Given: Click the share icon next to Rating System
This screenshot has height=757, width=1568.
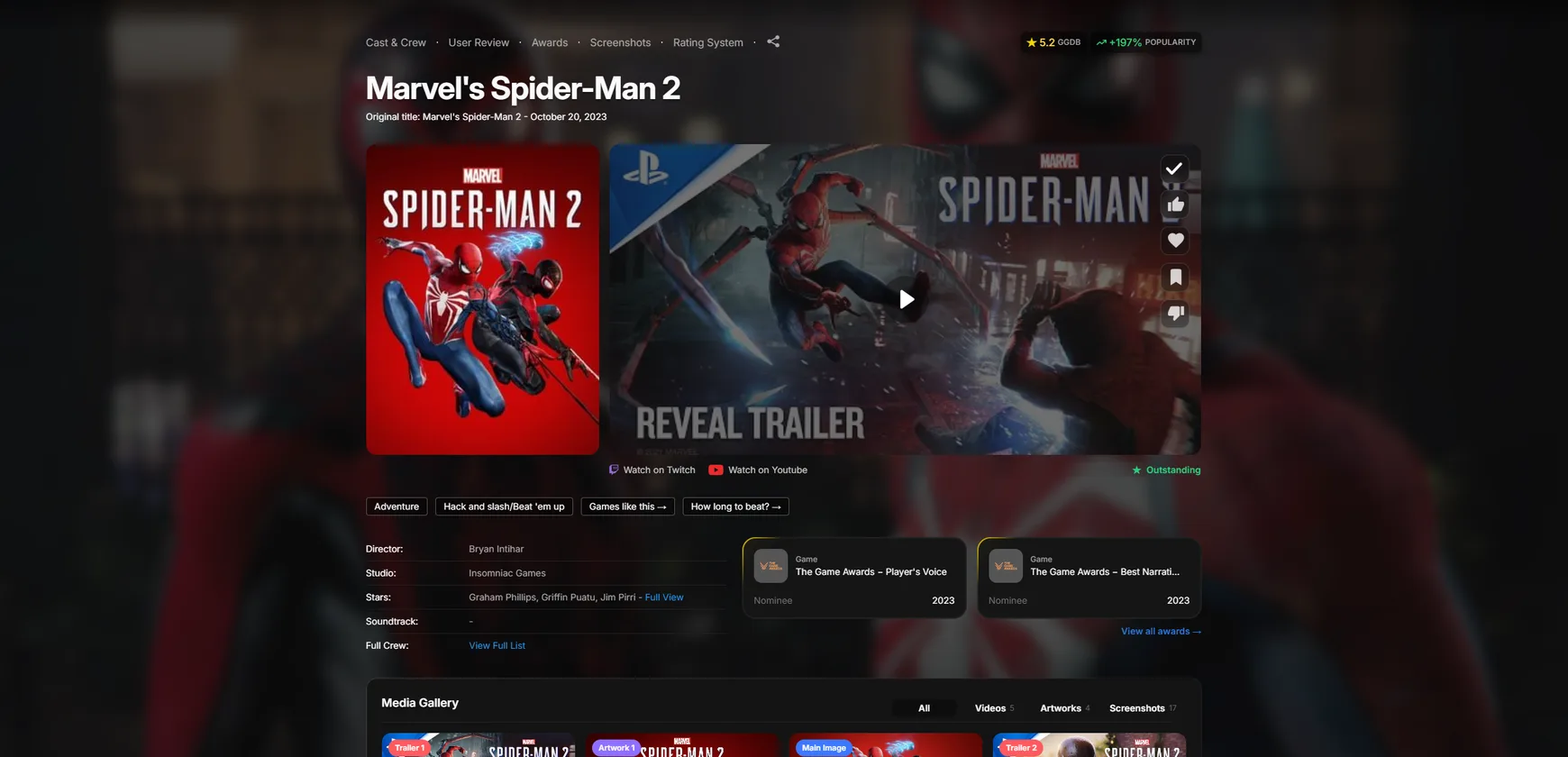Looking at the screenshot, I should (x=773, y=41).
